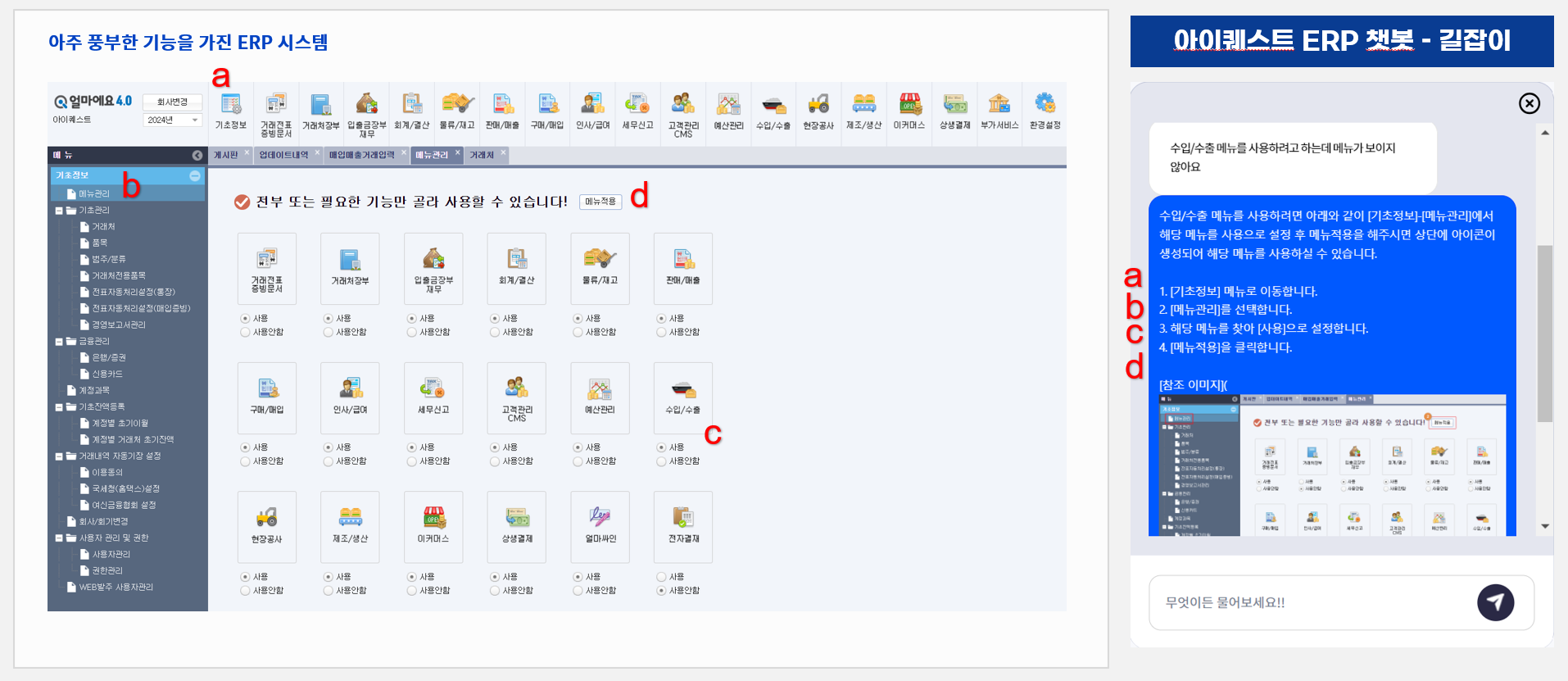
Task: Select the 인사/급여 toolbar icon
Action: (x=592, y=111)
